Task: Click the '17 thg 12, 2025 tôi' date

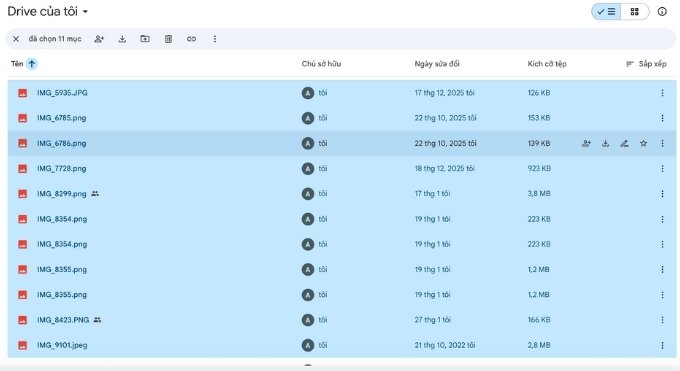Action: (x=444, y=93)
